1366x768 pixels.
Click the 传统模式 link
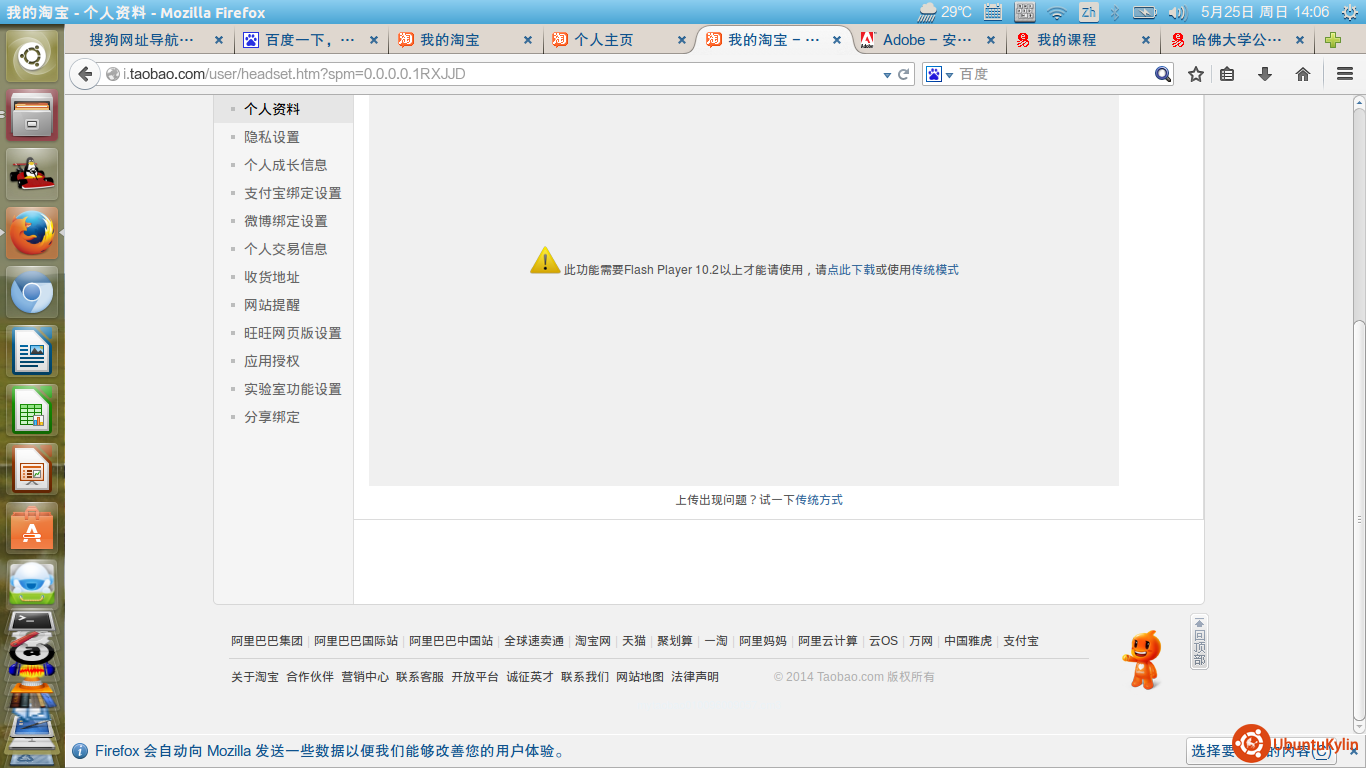pos(935,270)
